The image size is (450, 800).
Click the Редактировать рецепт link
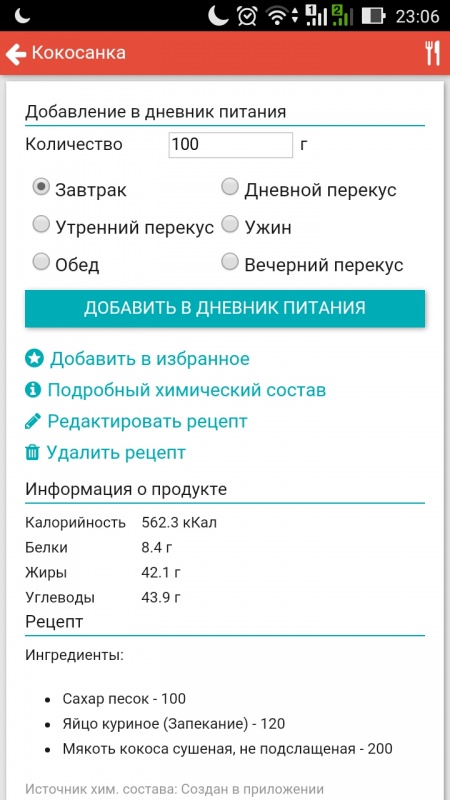[x=147, y=422]
